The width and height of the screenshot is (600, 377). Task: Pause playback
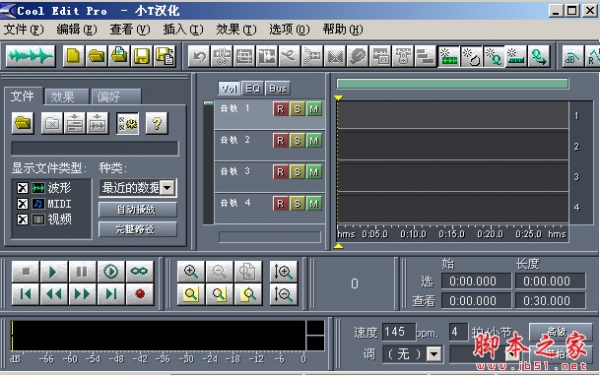[x=82, y=271]
